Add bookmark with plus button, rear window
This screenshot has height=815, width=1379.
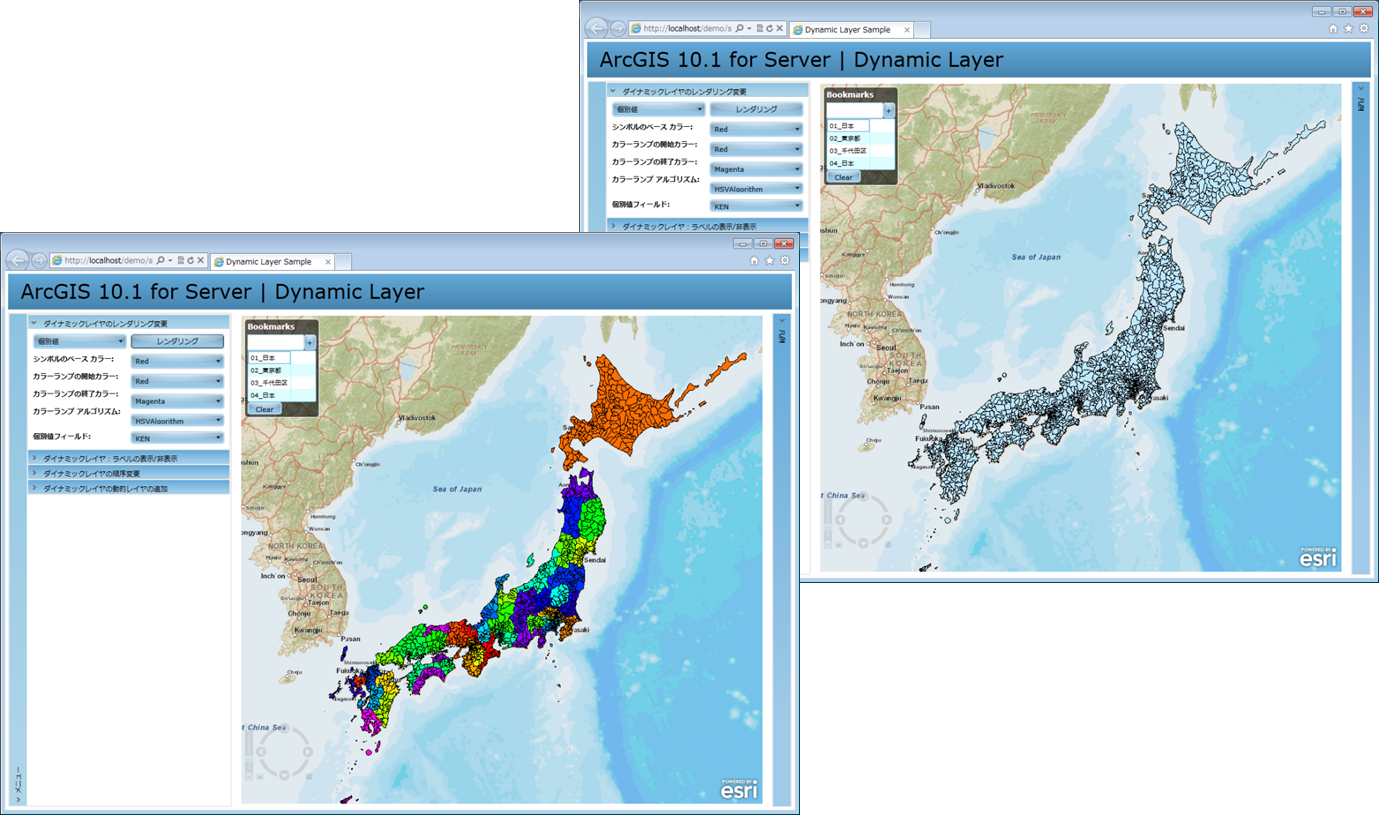click(889, 110)
